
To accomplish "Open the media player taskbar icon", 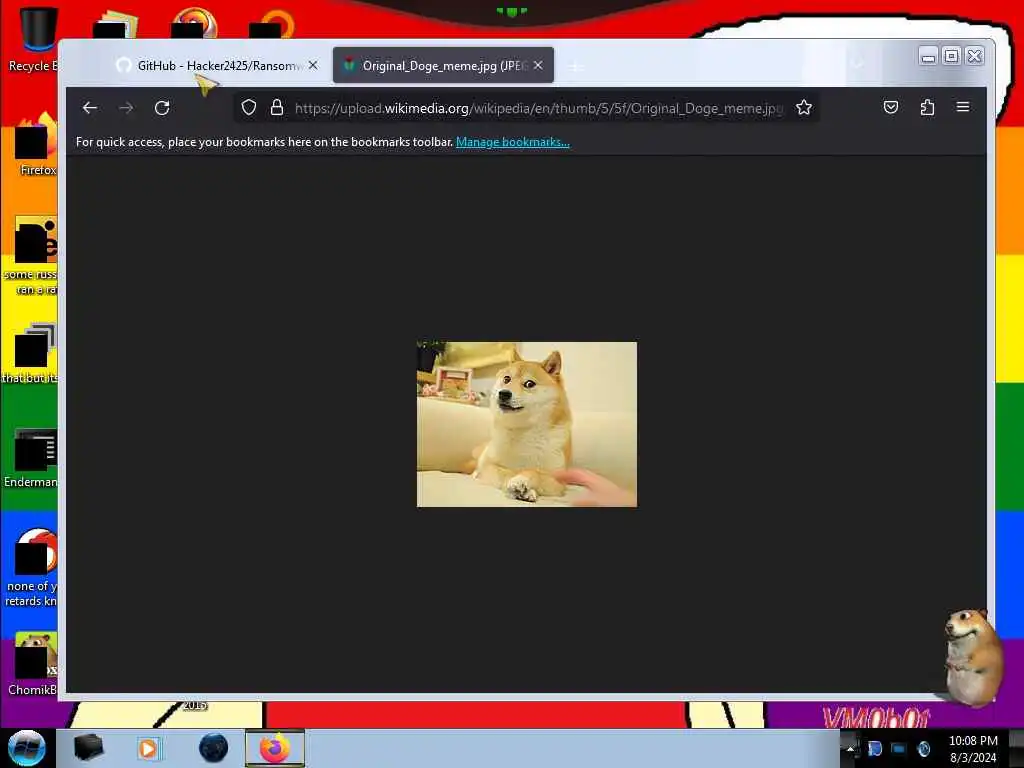I will [148, 748].
